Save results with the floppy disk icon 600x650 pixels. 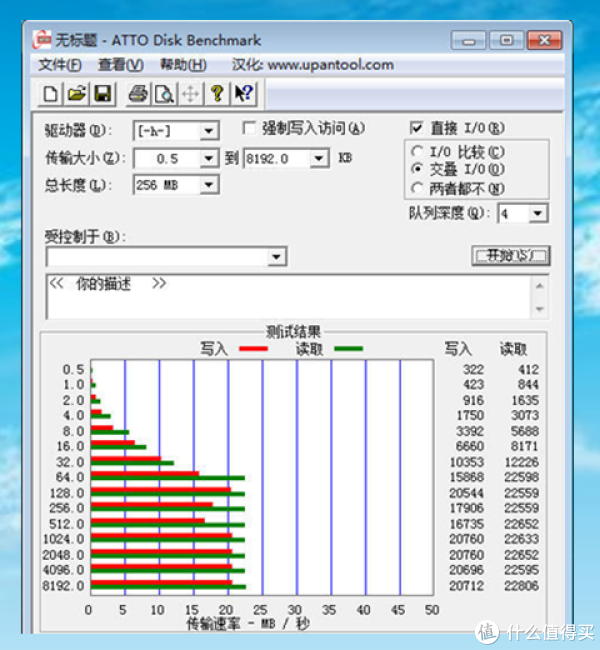[102, 94]
